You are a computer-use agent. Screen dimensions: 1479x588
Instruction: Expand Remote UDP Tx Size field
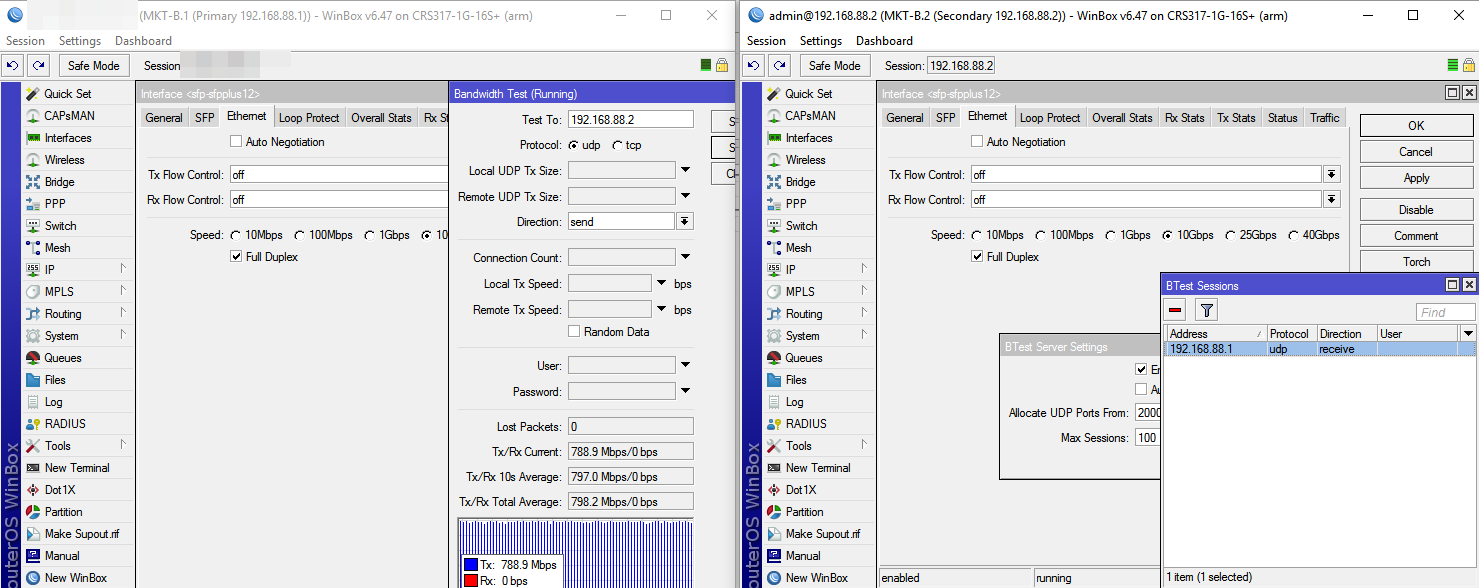tap(686, 196)
